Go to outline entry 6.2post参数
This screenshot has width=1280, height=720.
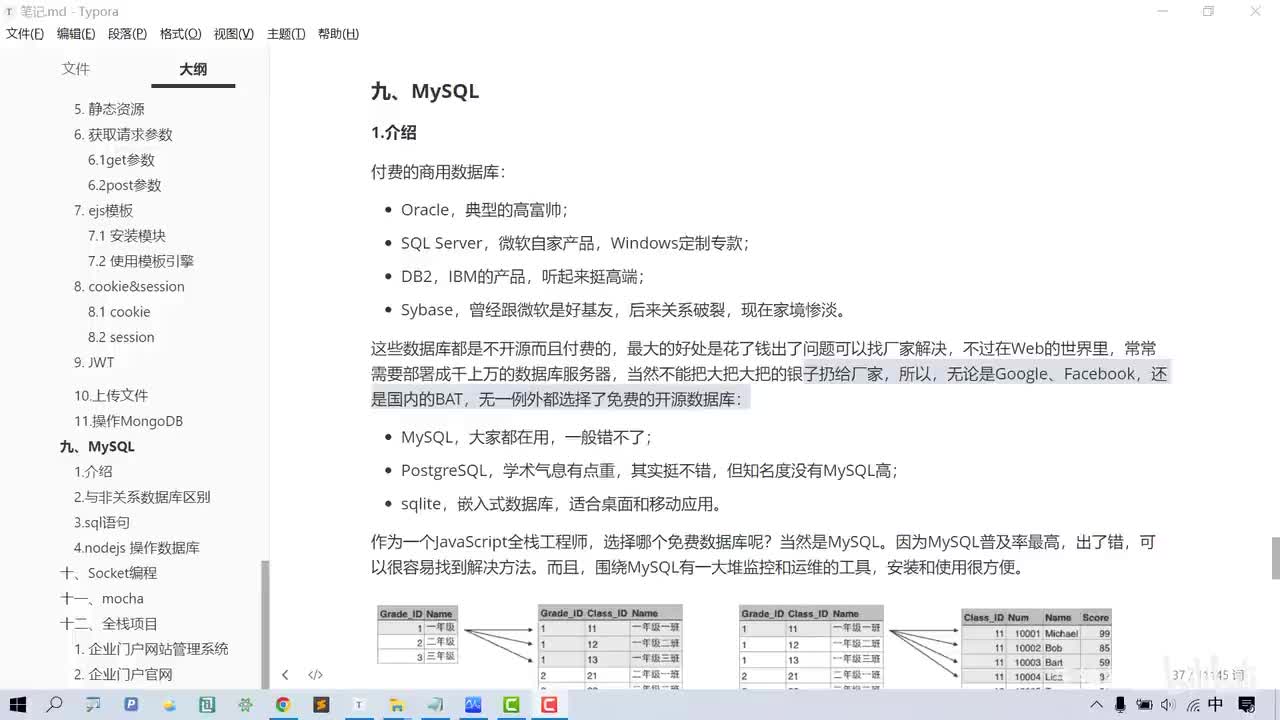124,185
